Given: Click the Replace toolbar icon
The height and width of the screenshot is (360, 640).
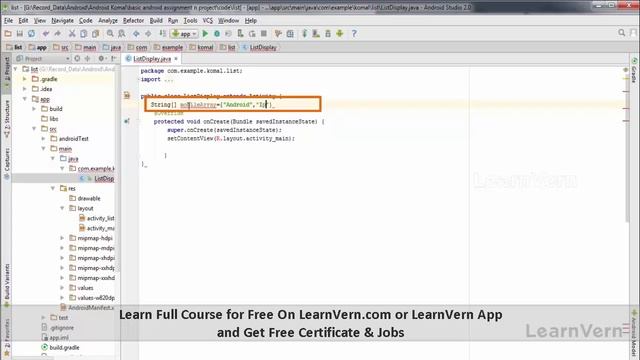Looking at the screenshot, I should [x=122, y=34].
